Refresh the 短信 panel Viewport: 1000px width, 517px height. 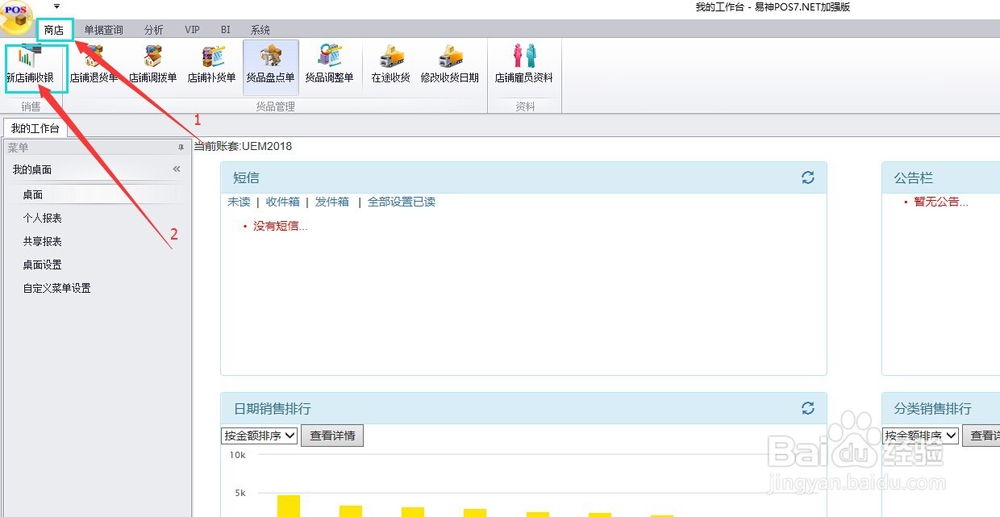pyautogui.click(x=808, y=178)
